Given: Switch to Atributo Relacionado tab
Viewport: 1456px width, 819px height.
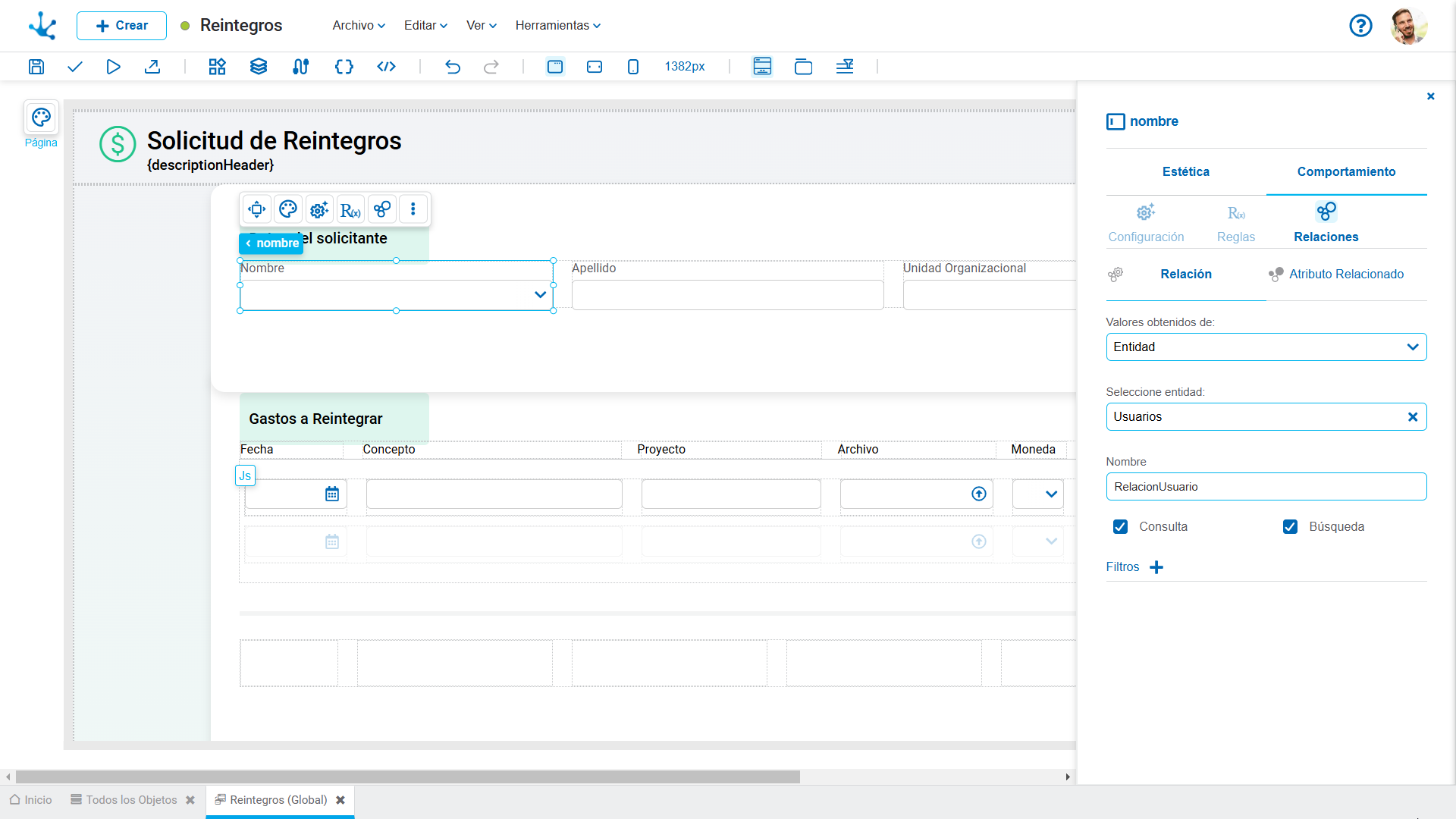Looking at the screenshot, I should pyautogui.click(x=1346, y=275).
